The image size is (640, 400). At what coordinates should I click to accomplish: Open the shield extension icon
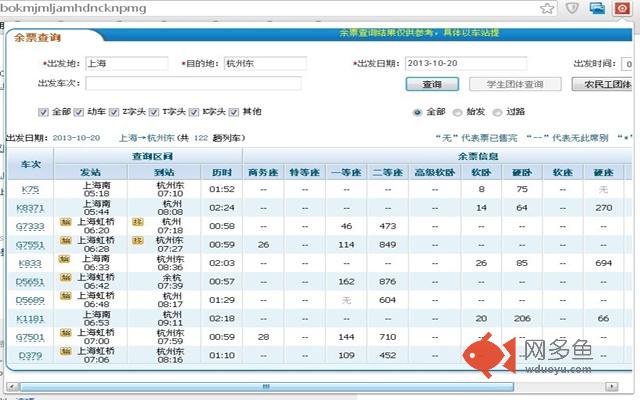tap(572, 8)
